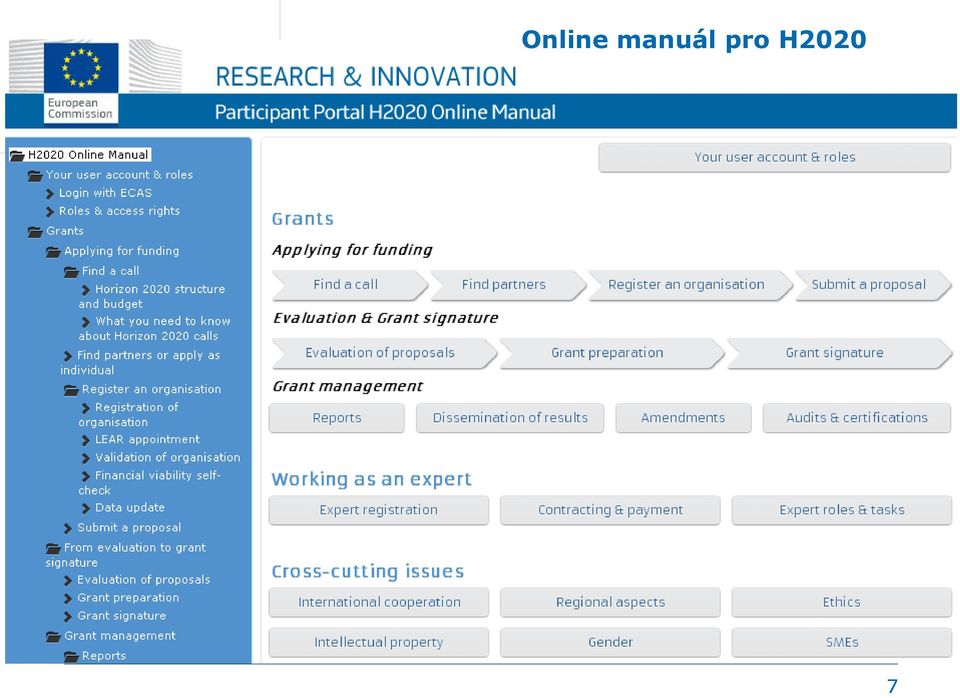This screenshot has width=960, height=698.
Task: Click the Find partners step button
Action: pyautogui.click(x=507, y=285)
